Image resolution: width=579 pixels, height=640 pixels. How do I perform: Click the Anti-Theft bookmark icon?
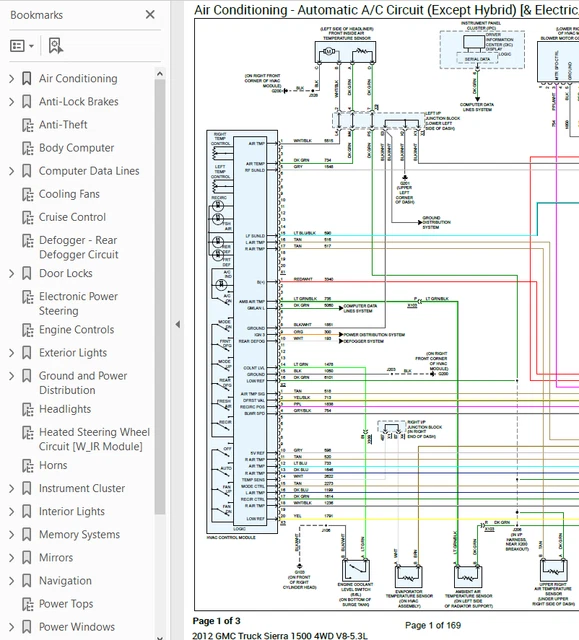27,125
